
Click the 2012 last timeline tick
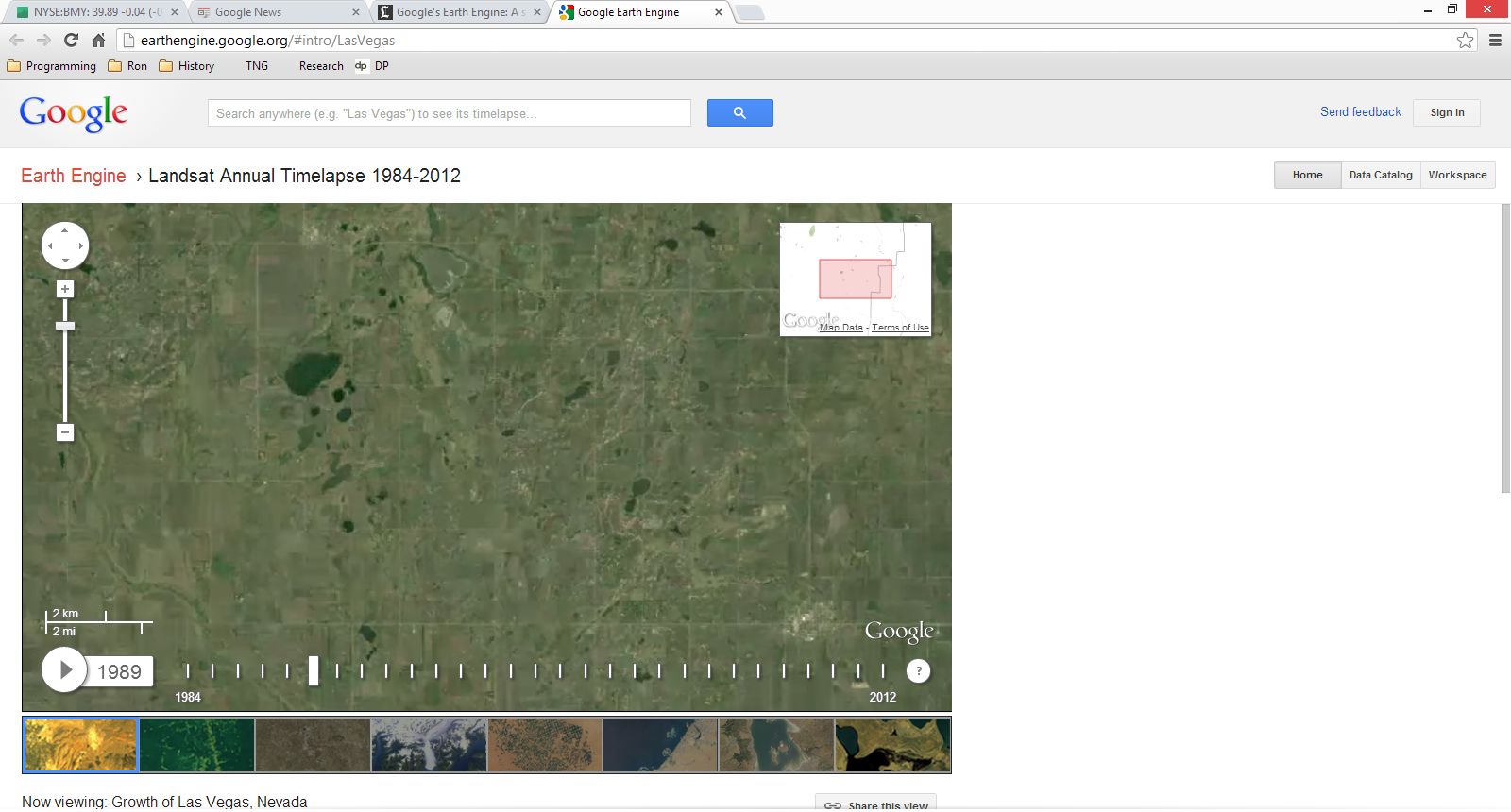883,670
